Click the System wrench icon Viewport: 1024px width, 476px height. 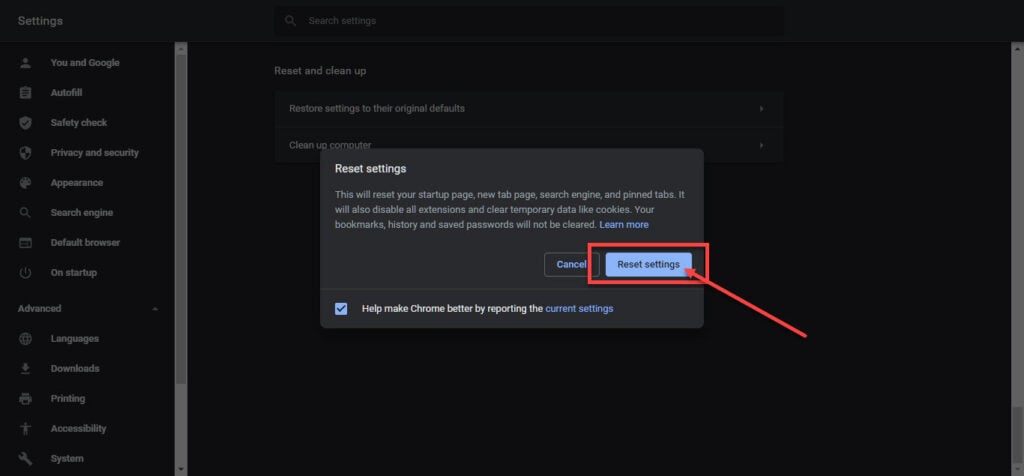pyautogui.click(x=25, y=458)
